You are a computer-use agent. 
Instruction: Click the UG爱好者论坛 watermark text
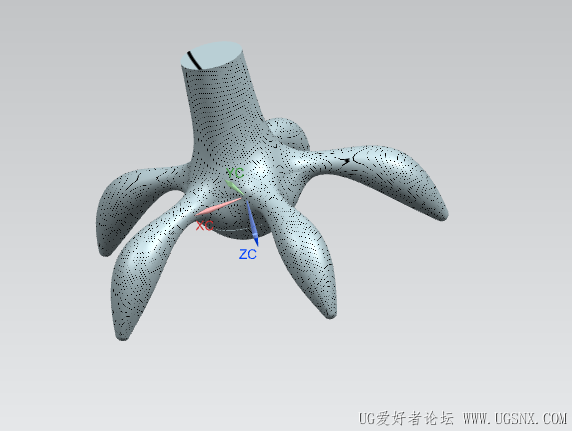tap(406, 418)
